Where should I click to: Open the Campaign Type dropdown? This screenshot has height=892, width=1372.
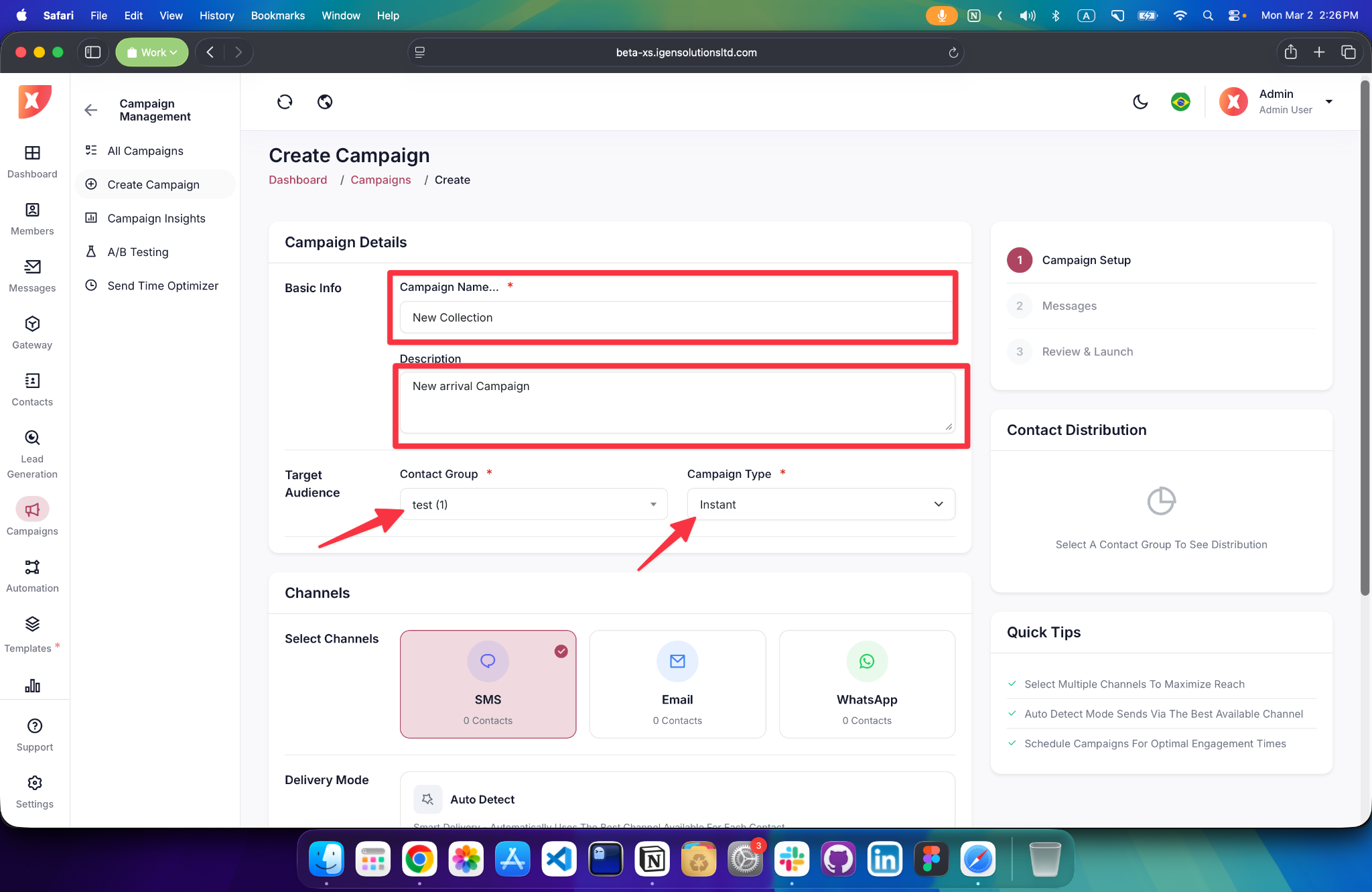point(821,505)
